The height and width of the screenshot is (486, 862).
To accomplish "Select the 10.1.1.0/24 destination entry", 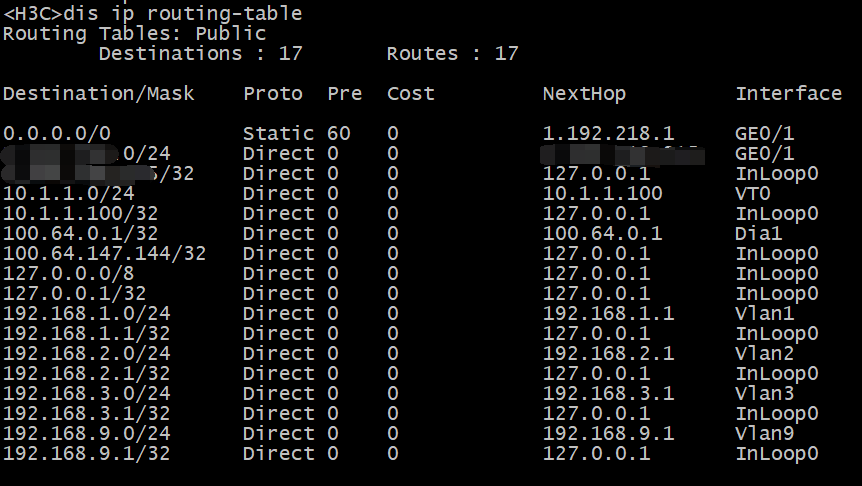I will 68,193.
